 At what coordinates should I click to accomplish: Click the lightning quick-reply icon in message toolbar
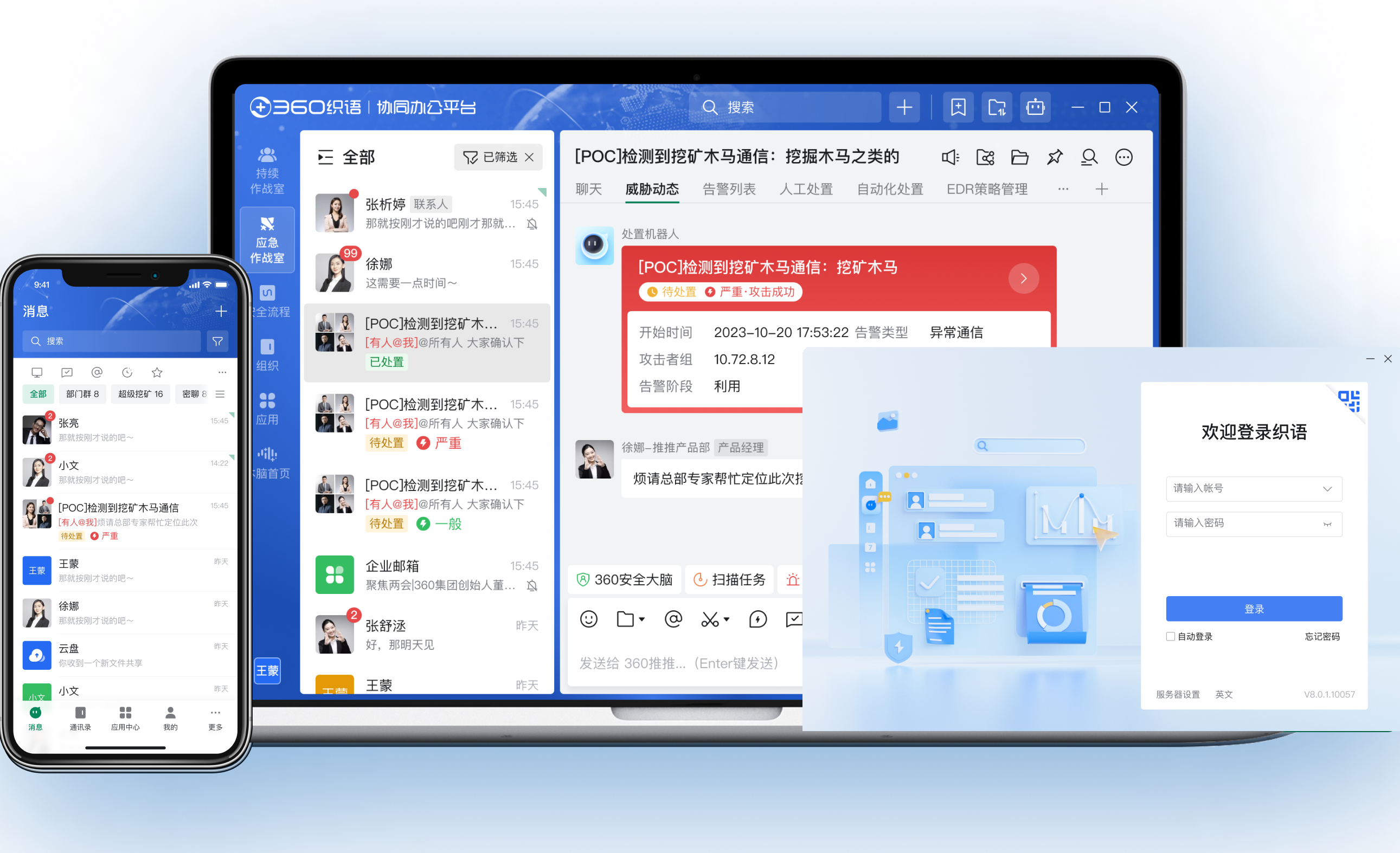pyautogui.click(x=757, y=618)
